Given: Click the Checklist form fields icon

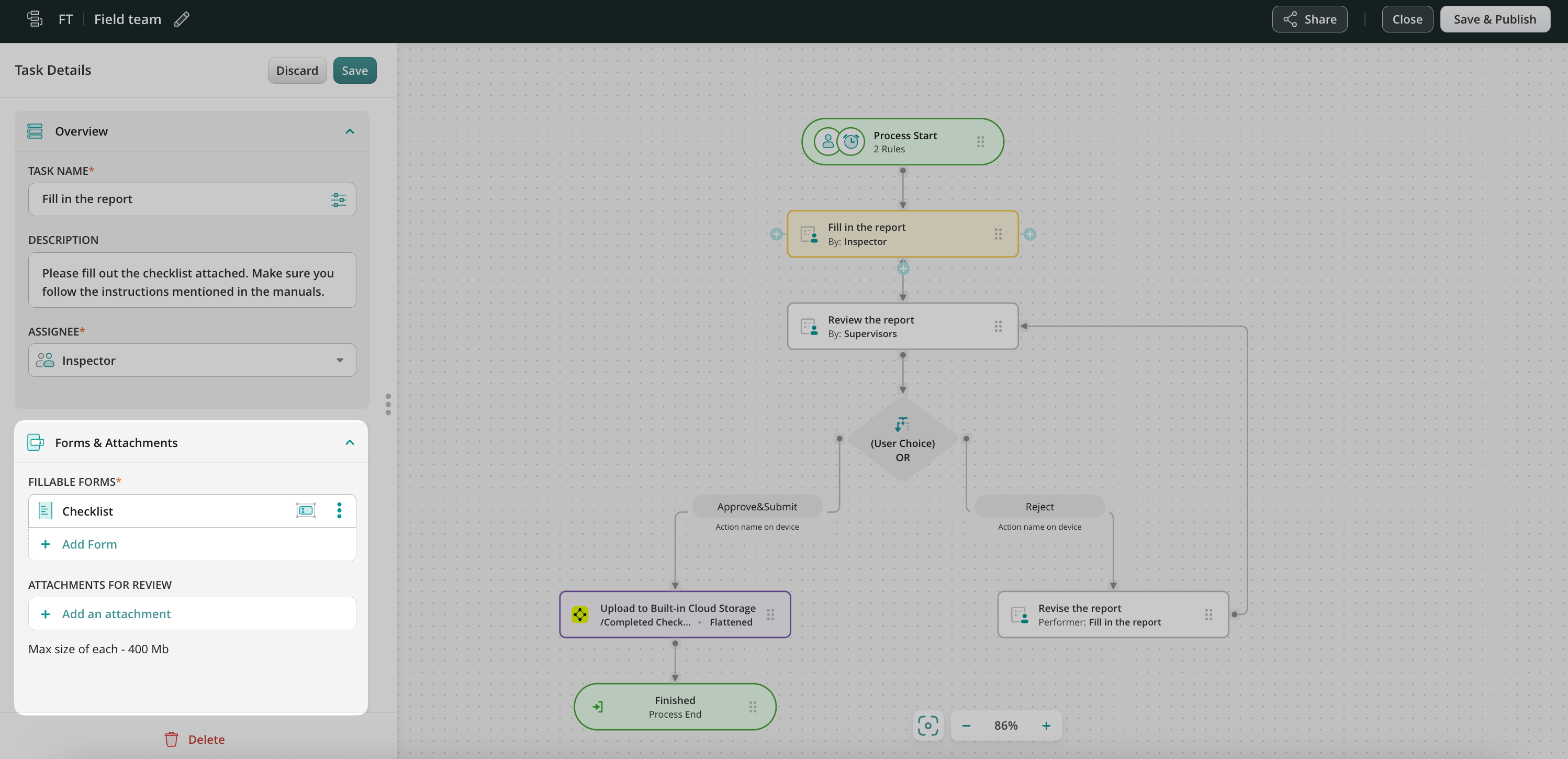Looking at the screenshot, I should click(x=306, y=510).
